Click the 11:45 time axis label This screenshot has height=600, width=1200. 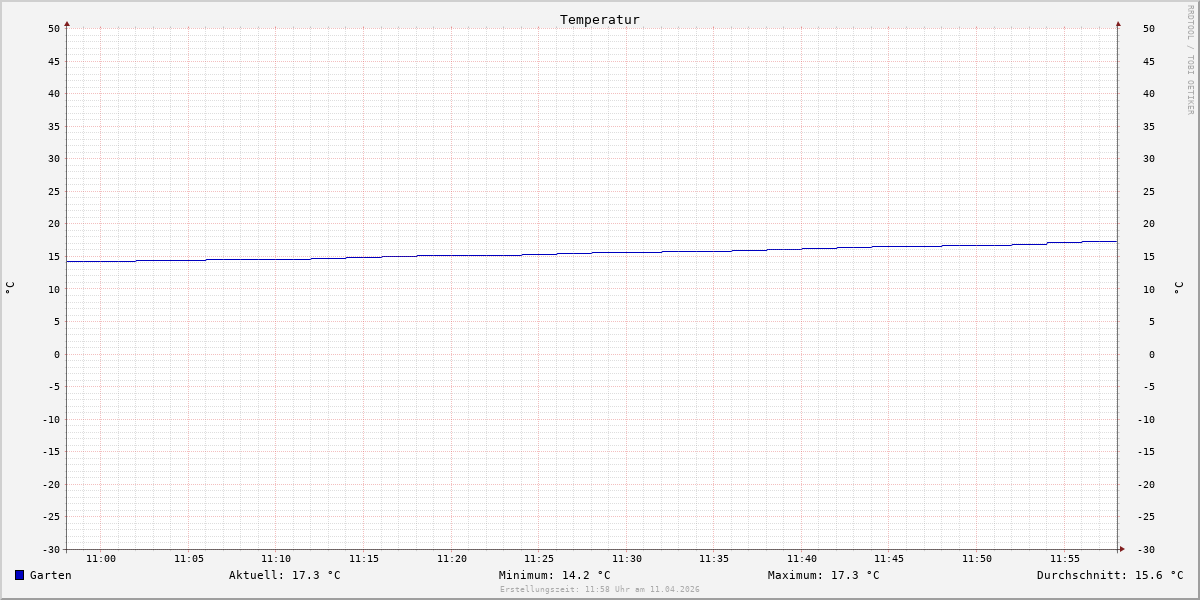(x=889, y=559)
